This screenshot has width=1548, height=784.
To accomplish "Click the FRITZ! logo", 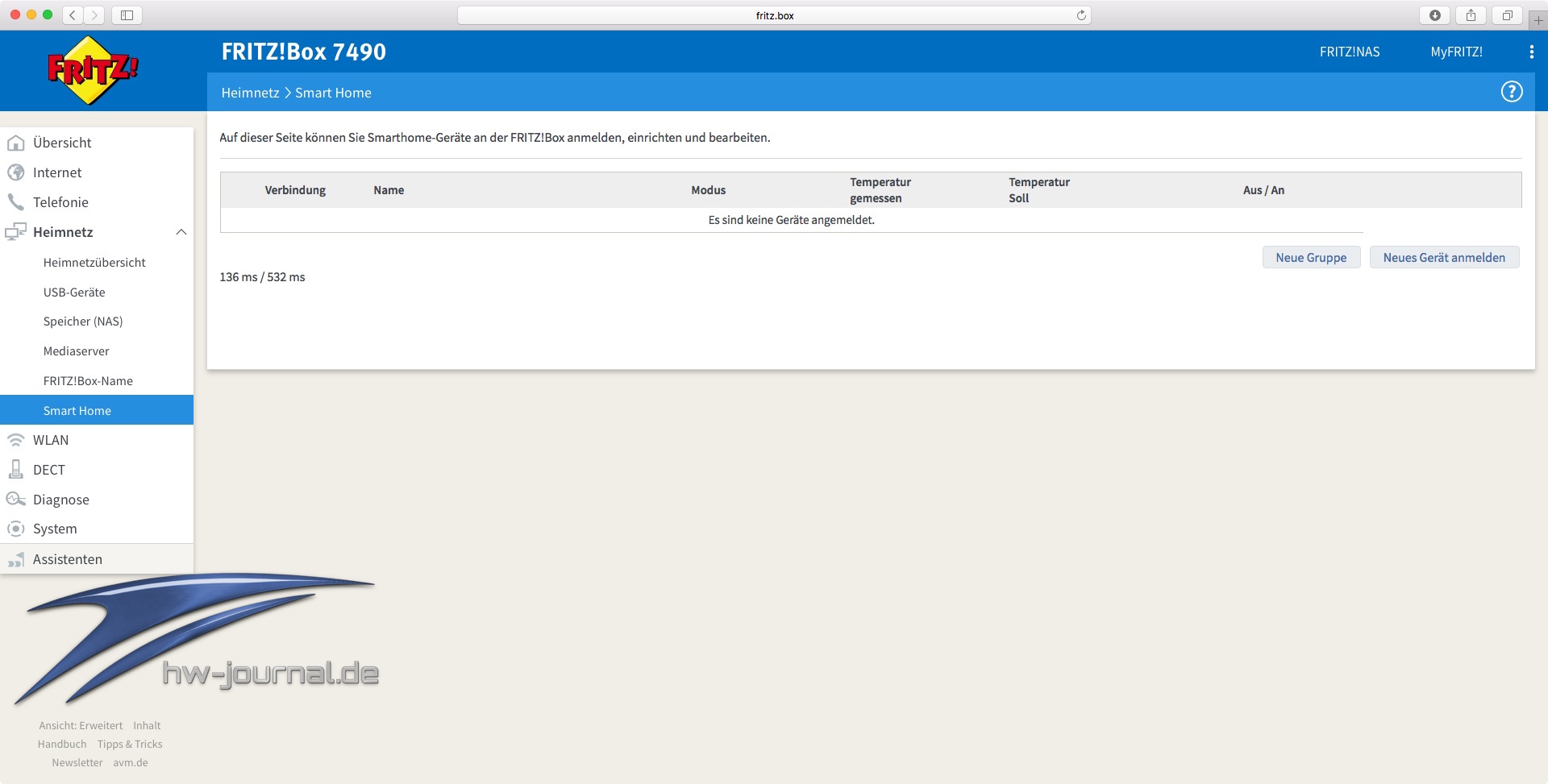I will pos(93,70).
